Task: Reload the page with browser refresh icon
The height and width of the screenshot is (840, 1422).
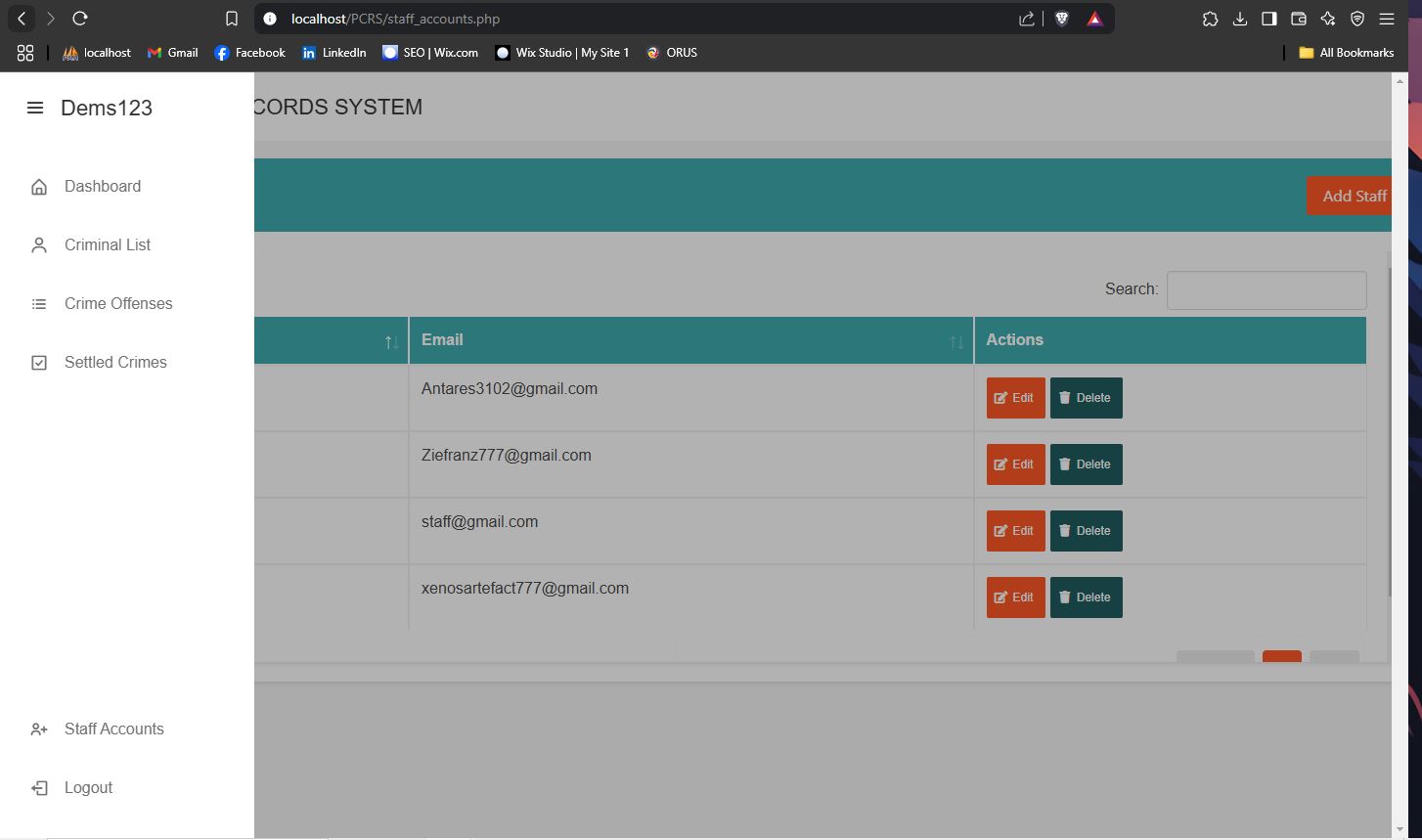Action: tap(80, 19)
